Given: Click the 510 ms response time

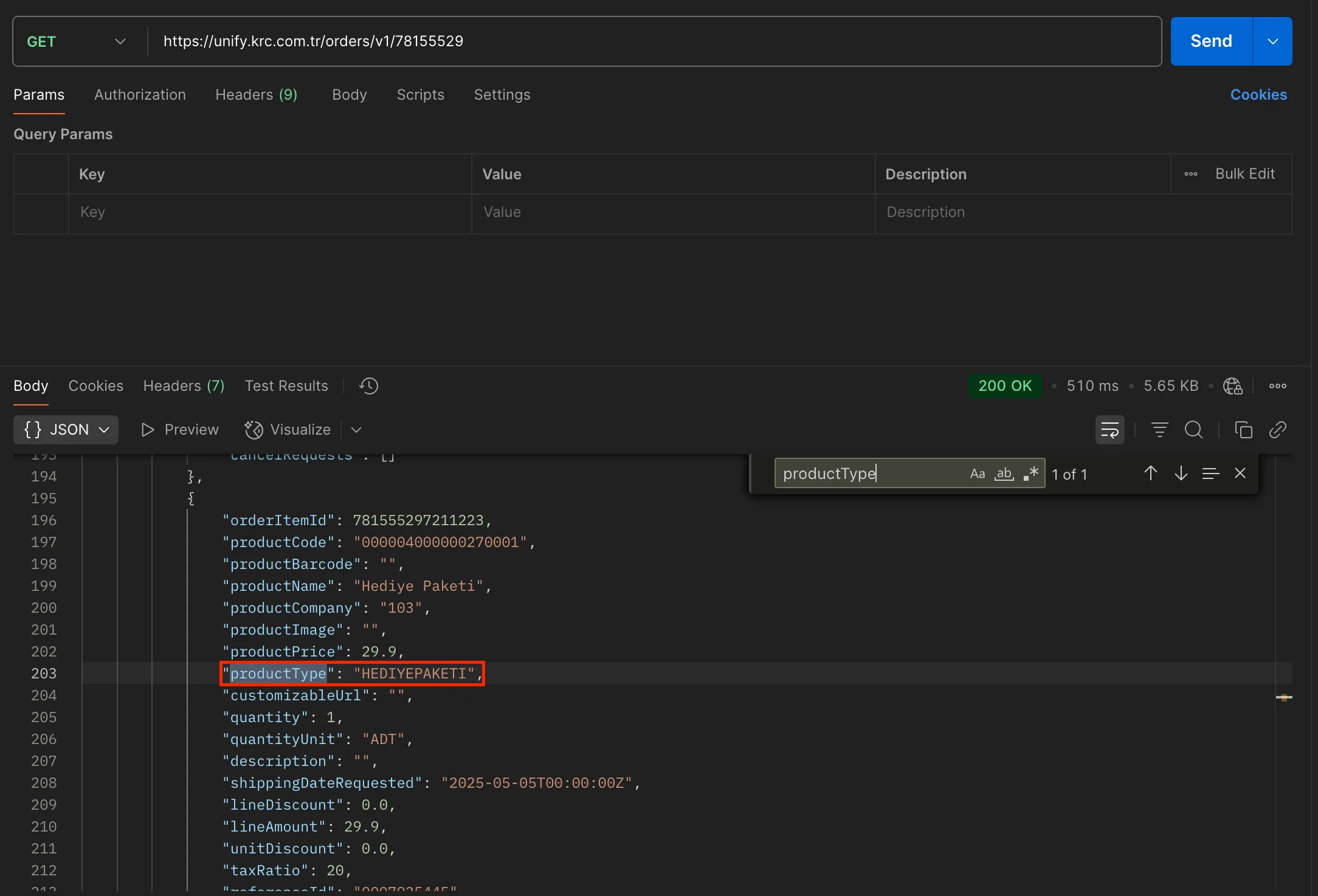Looking at the screenshot, I should (1092, 386).
